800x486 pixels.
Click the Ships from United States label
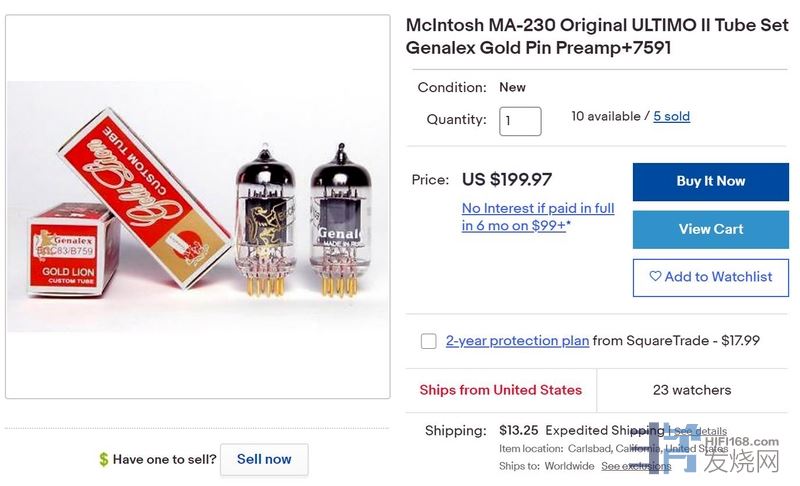coord(500,390)
